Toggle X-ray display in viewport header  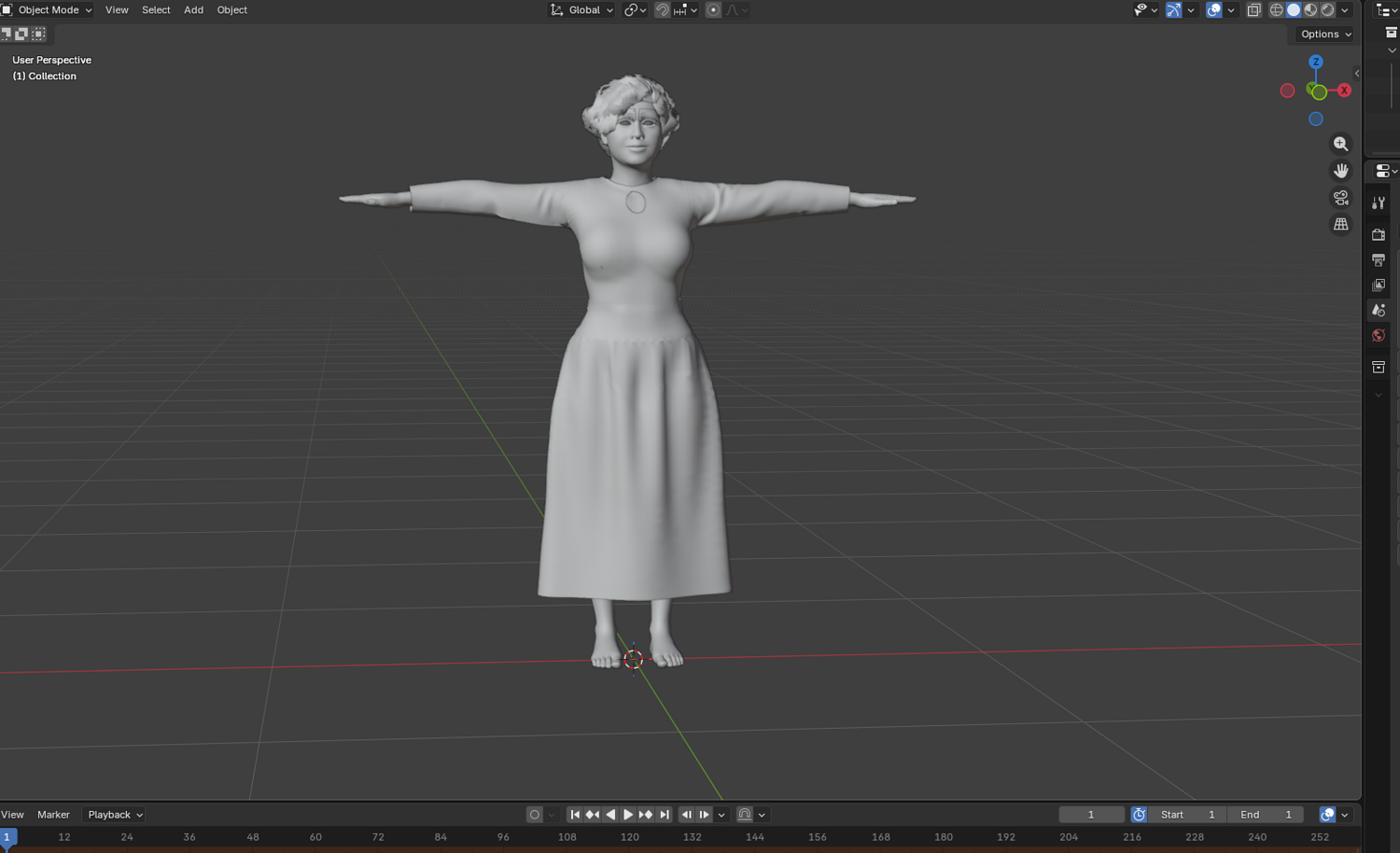click(1253, 10)
